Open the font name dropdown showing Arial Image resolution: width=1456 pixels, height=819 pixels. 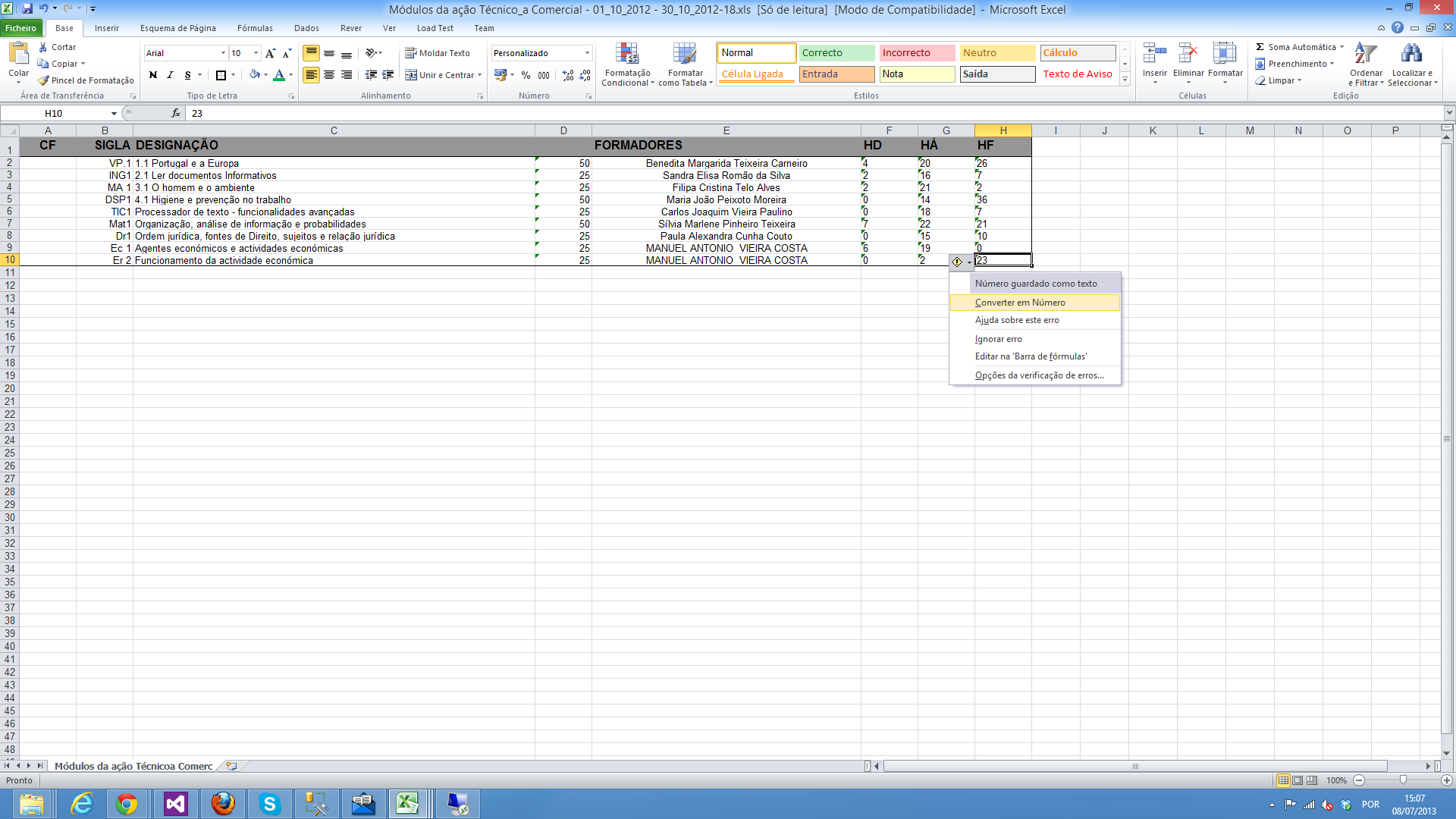[223, 53]
